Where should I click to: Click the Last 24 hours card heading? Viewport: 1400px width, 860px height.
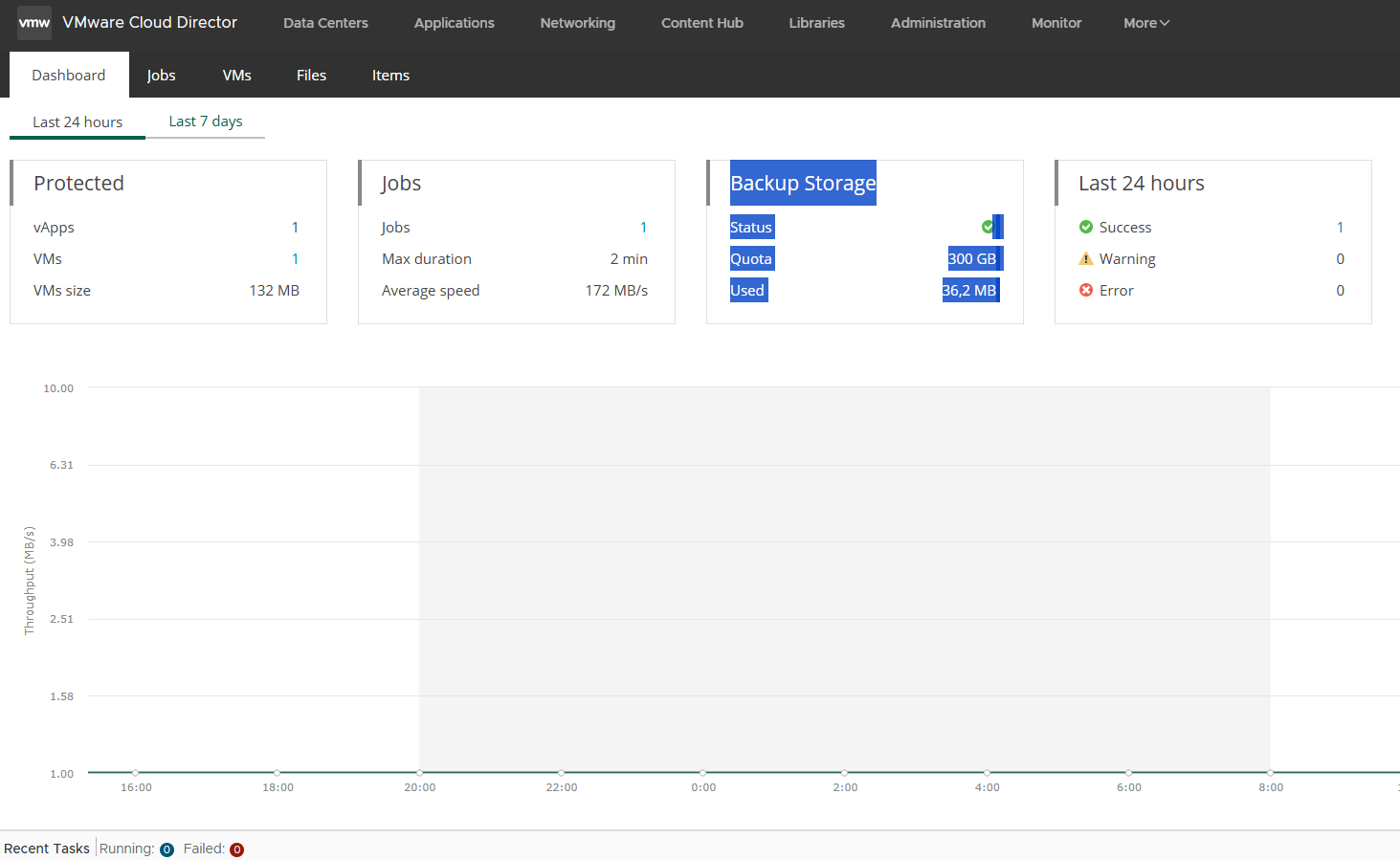point(1142,183)
